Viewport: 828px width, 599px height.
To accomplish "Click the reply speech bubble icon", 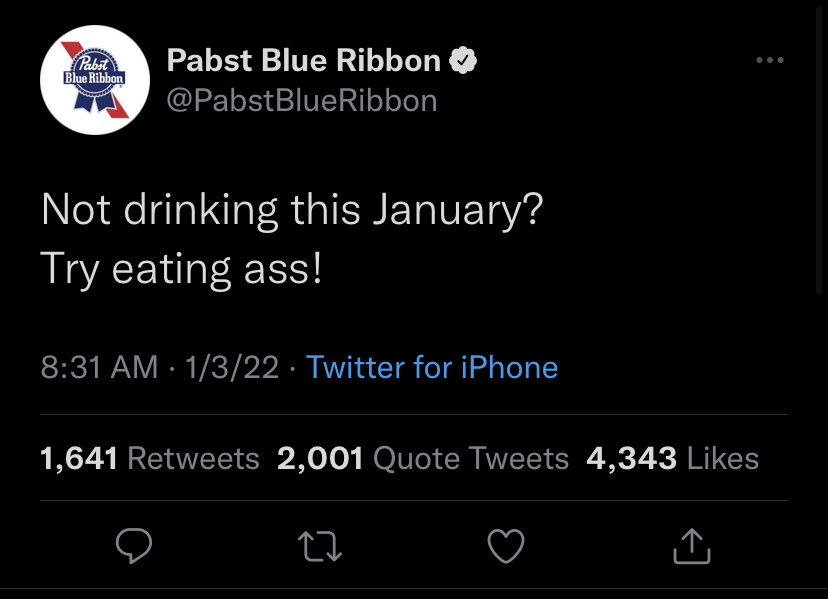I will click(134, 545).
